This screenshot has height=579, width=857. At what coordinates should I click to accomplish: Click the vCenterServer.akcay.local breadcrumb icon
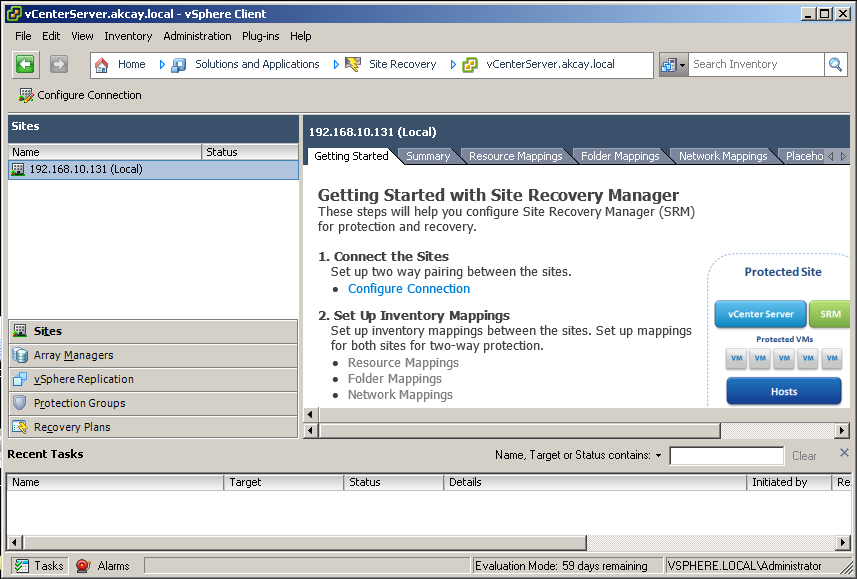pos(470,65)
